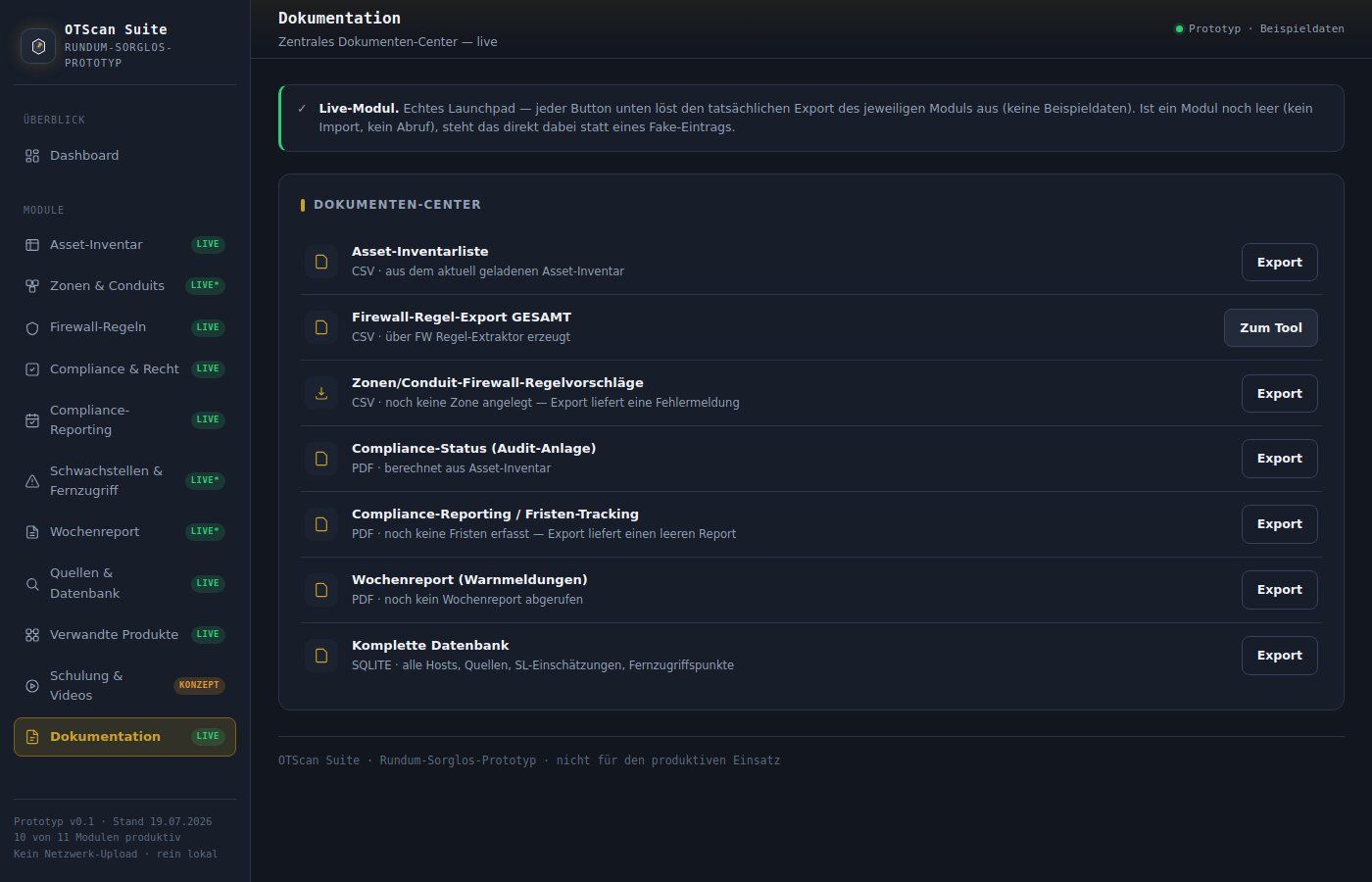Click the page title 'Dokumentation' in header

[x=339, y=18]
